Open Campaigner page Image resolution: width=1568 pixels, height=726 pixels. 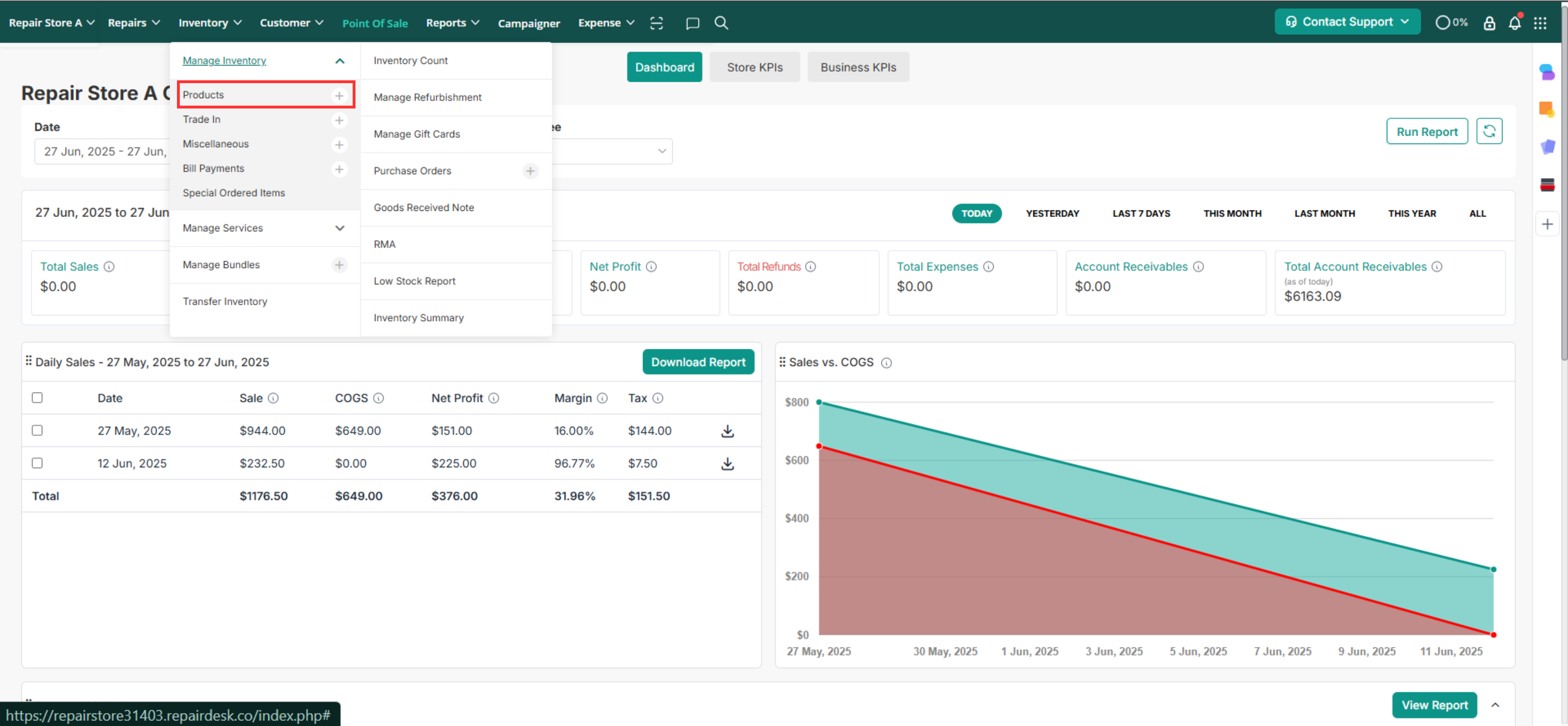point(528,23)
